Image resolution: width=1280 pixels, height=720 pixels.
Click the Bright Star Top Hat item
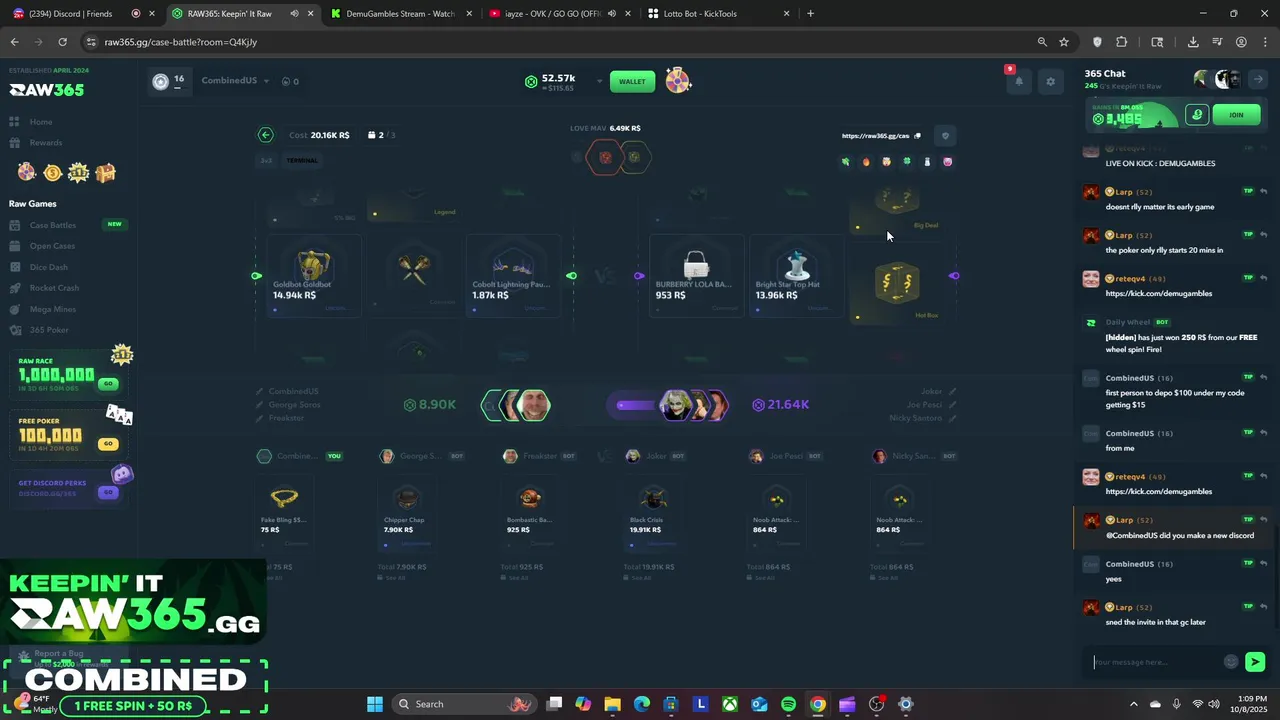(796, 276)
